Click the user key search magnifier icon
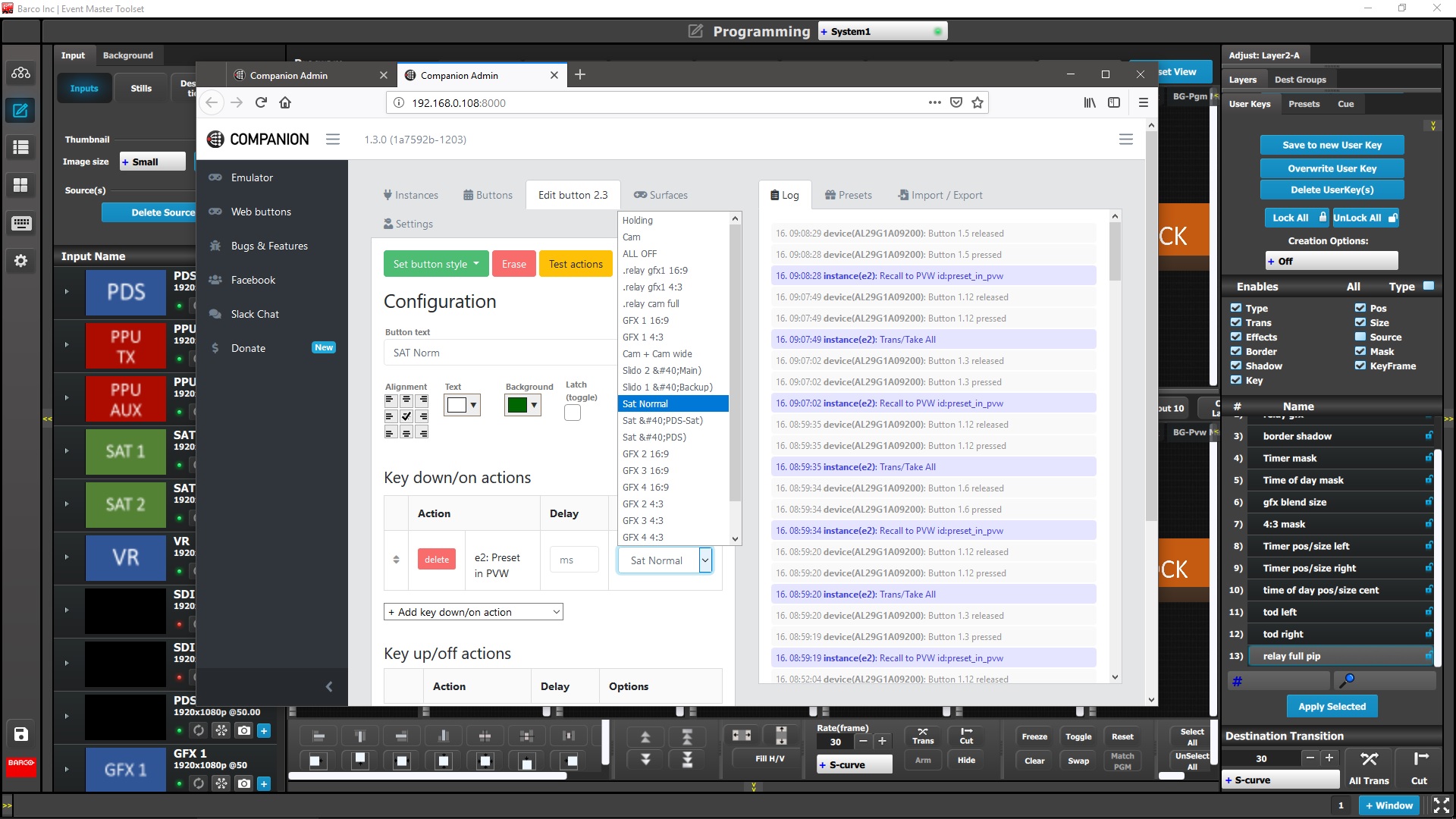The image size is (1456, 819). coord(1348,680)
